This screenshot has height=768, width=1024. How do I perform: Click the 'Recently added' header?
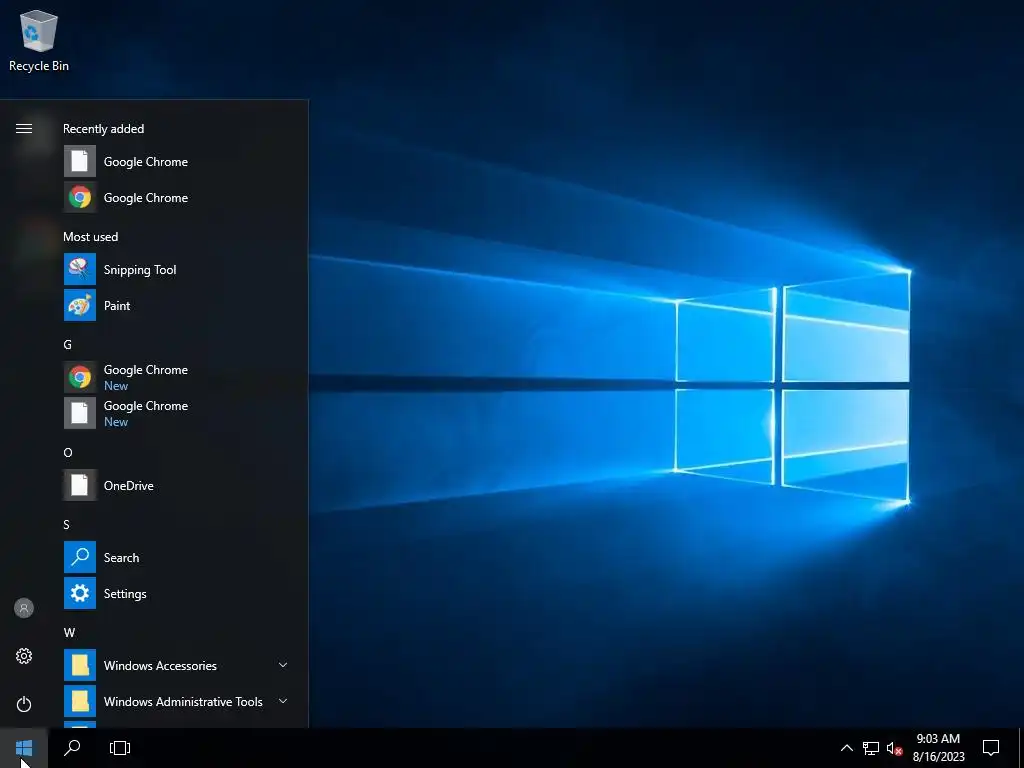(103, 129)
